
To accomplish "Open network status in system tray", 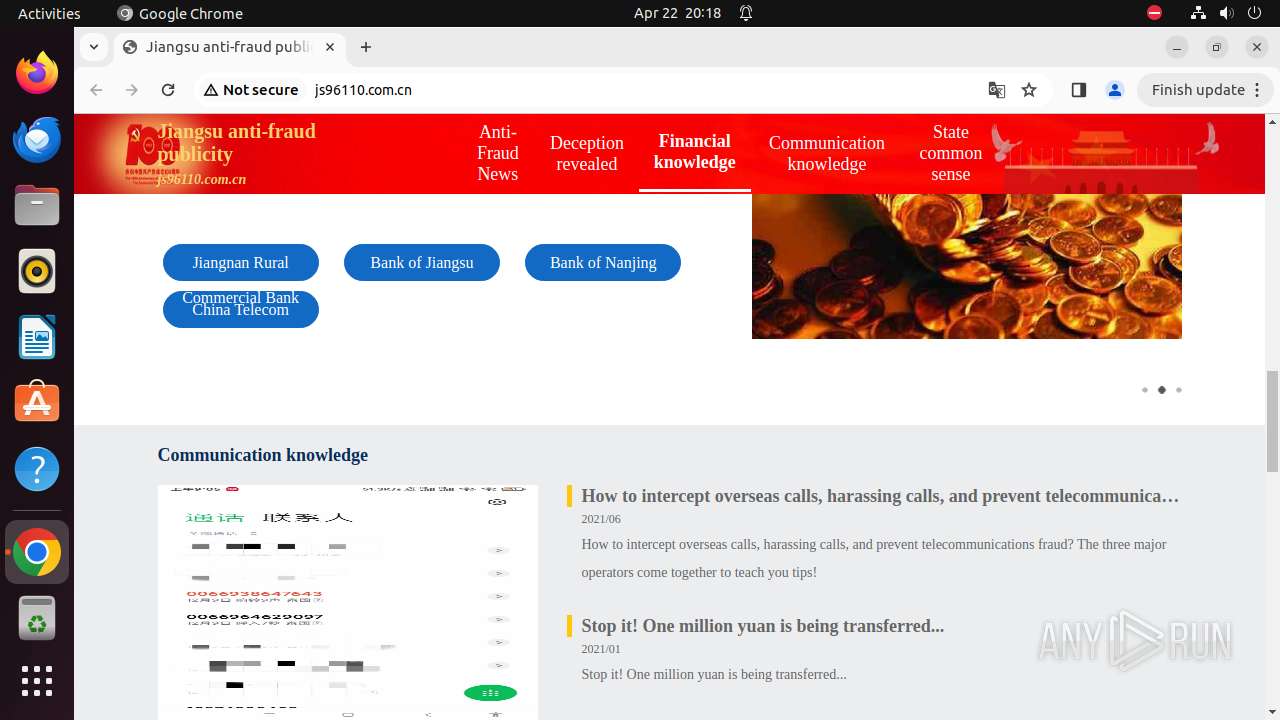I will click(1198, 13).
